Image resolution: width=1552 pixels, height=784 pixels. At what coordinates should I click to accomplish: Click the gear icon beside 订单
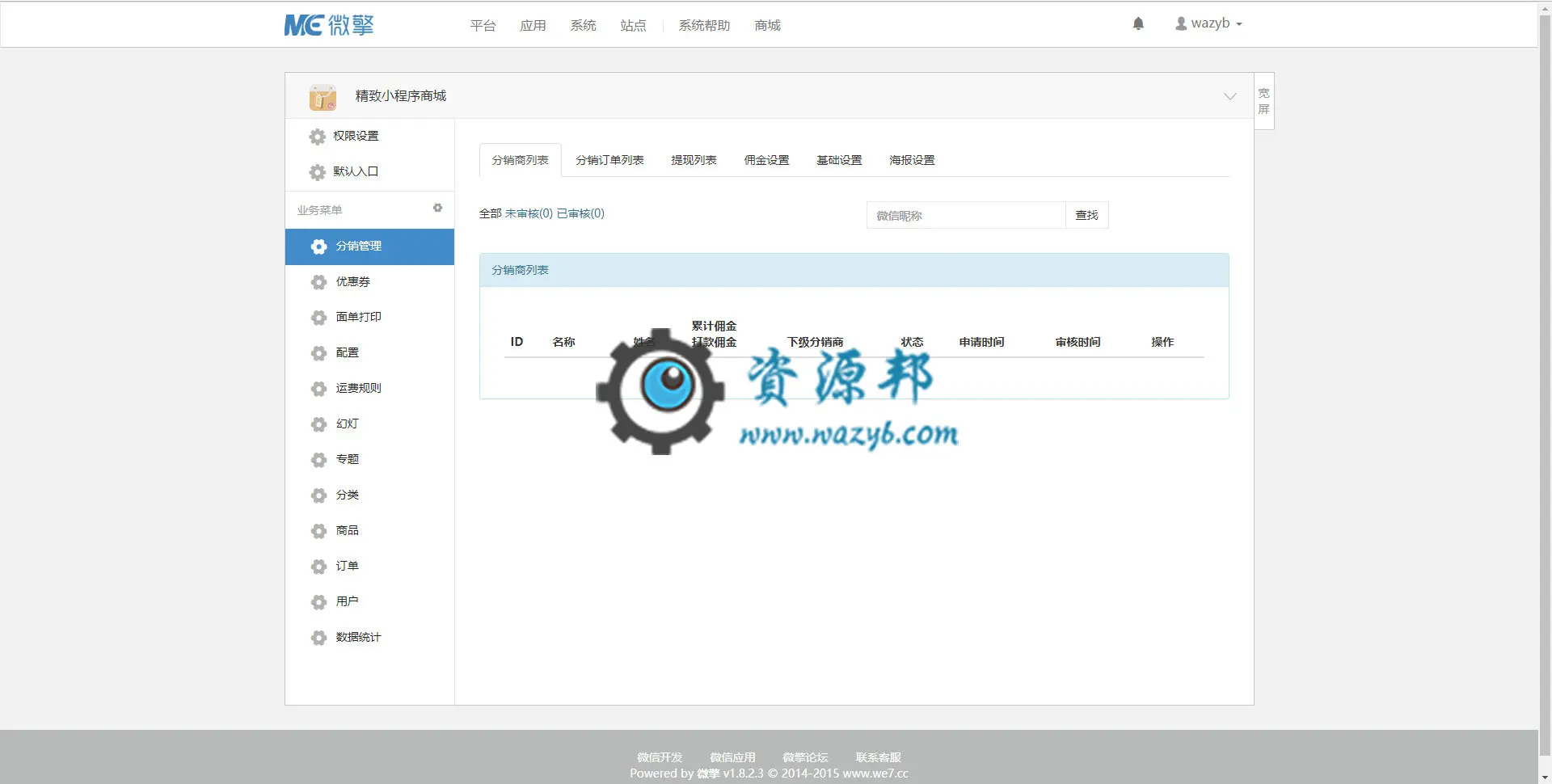point(319,567)
